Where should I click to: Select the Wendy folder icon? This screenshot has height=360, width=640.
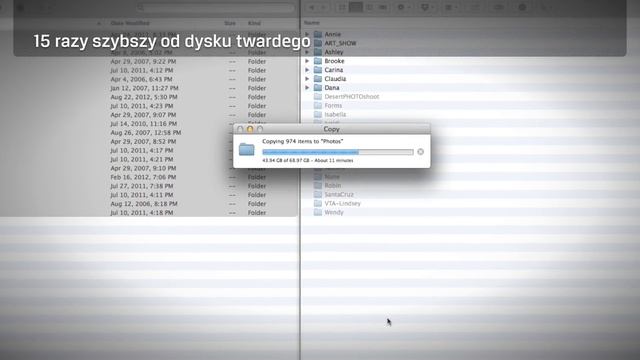pos(318,213)
